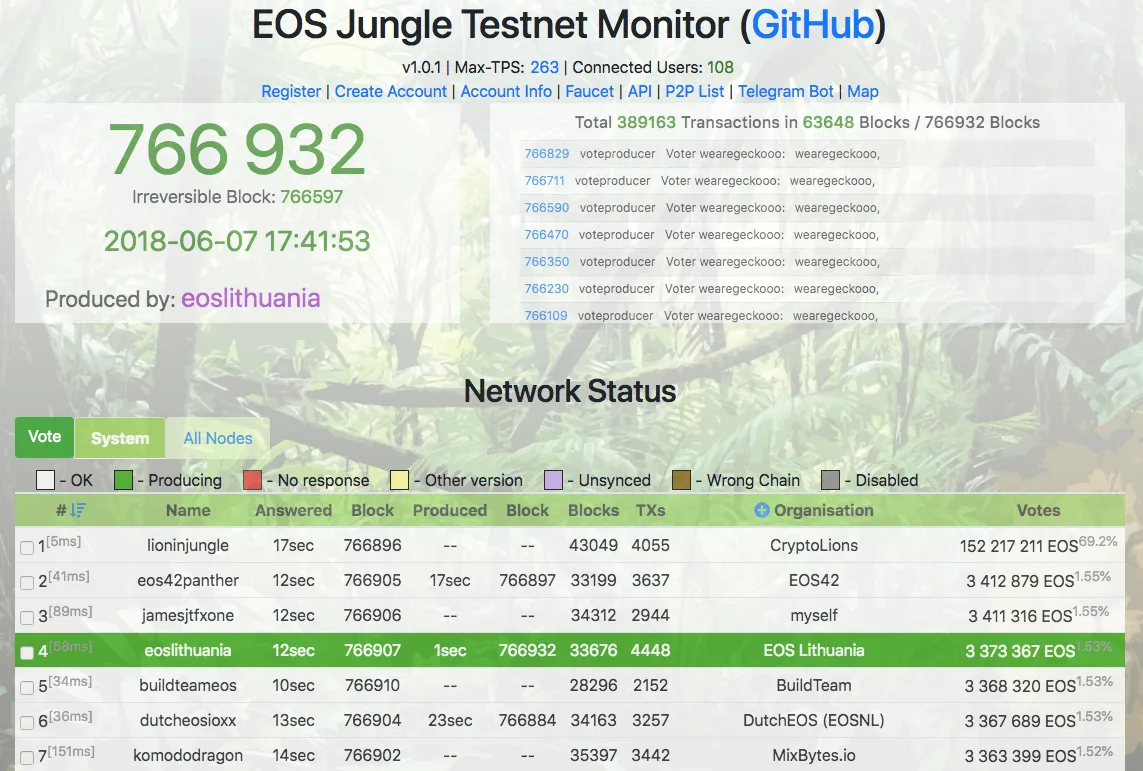The image size is (1143, 771).
Task: Select the jamesjtfxone row checkbox
Action: (27, 617)
